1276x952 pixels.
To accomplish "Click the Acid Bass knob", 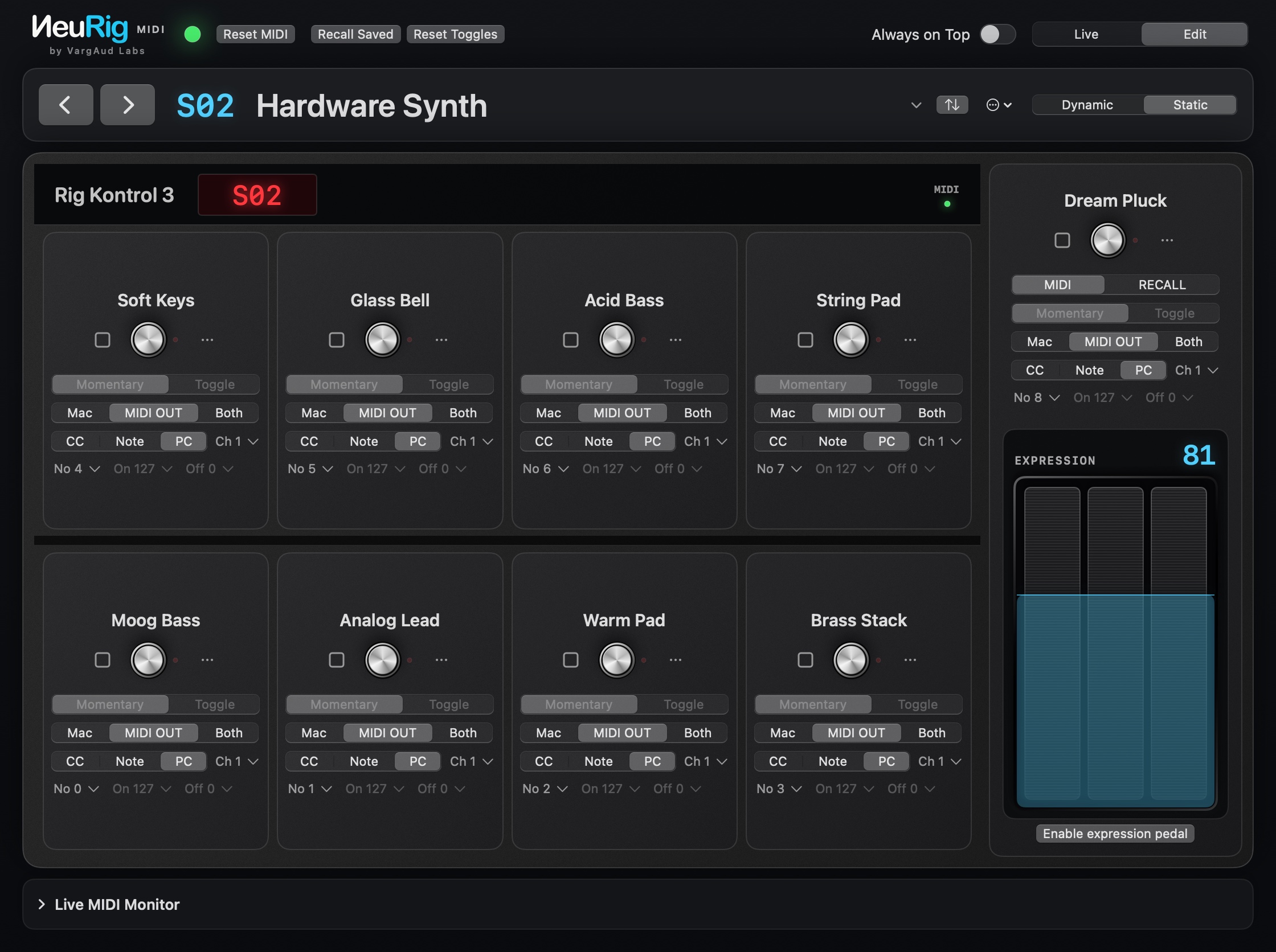I will 617,339.
